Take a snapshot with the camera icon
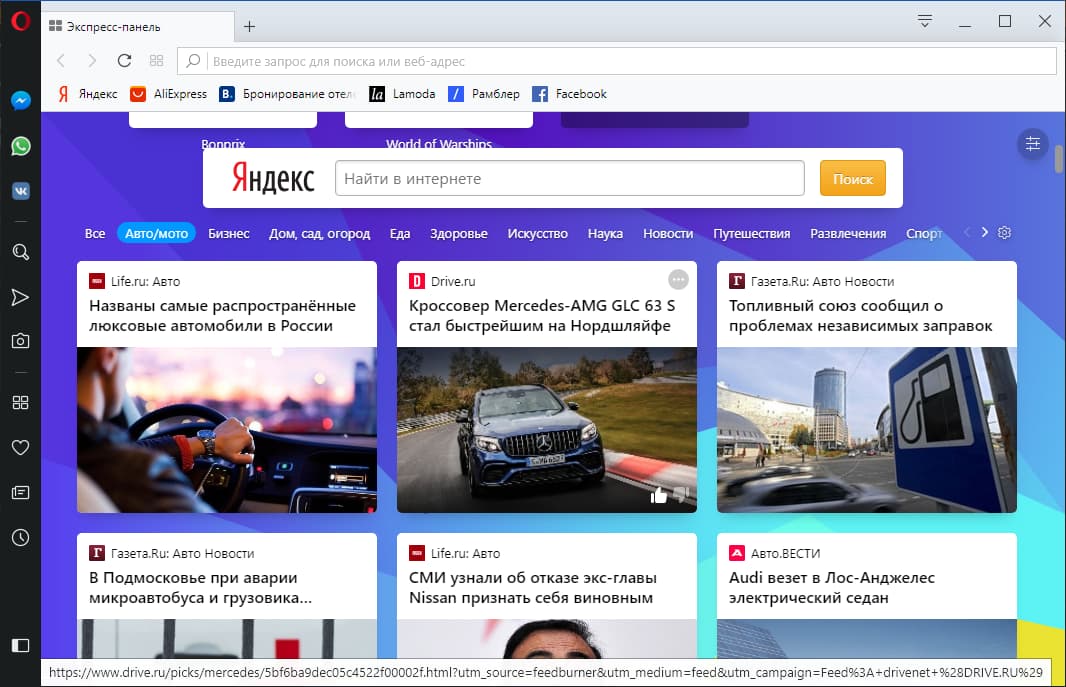This screenshot has height=687, width=1066. 20,341
